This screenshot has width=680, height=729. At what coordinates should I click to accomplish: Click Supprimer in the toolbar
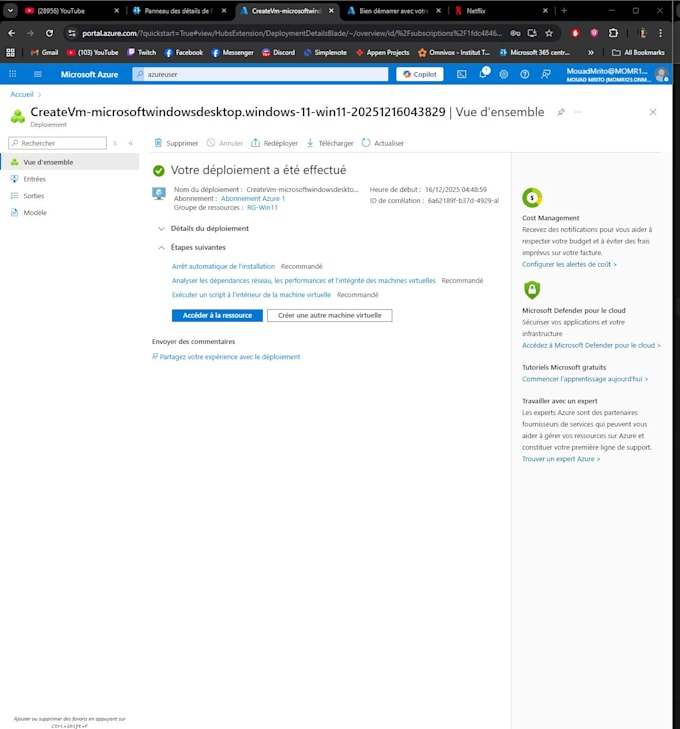click(176, 143)
